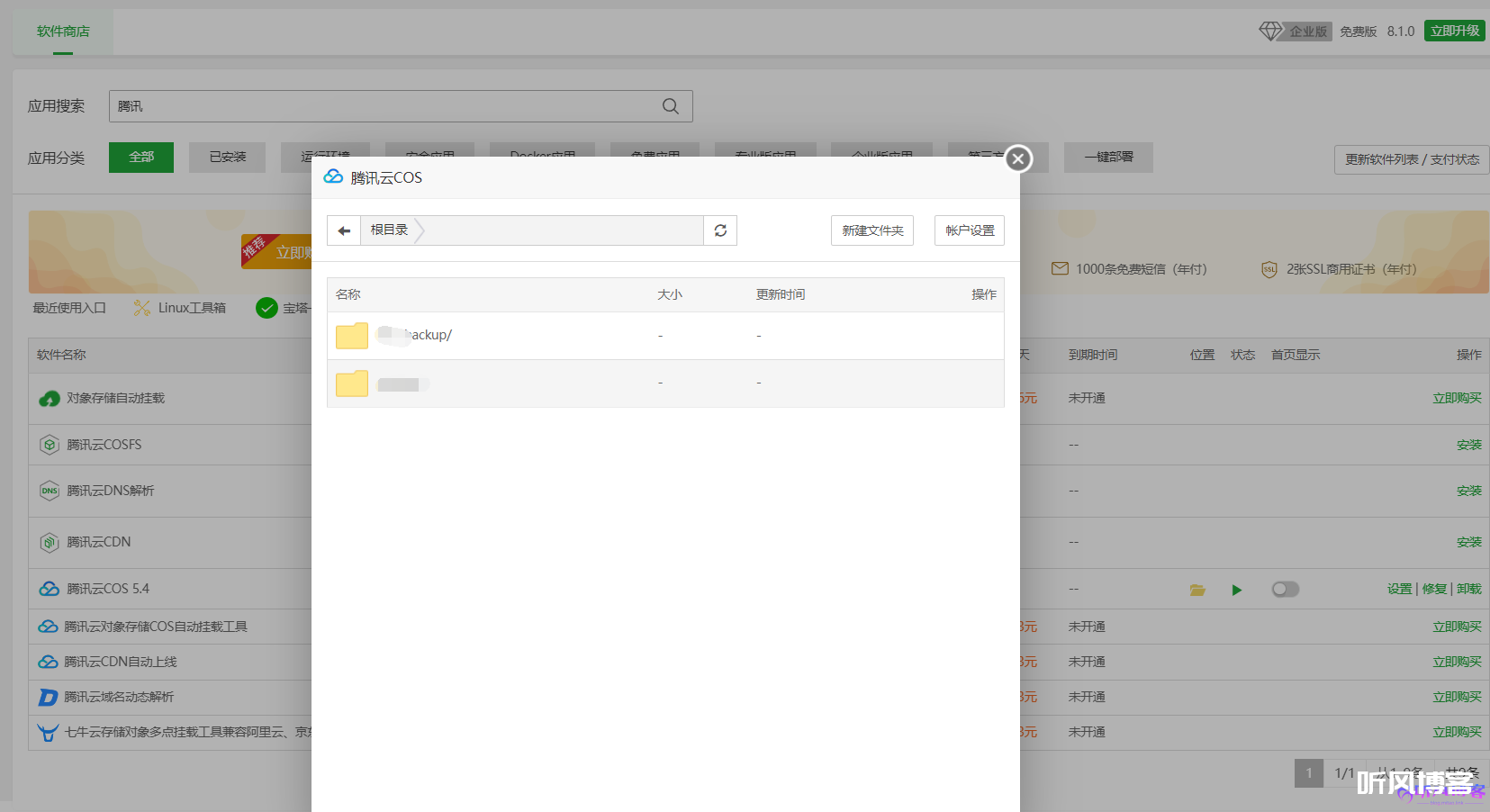Click the 腾讯云CDN app icon
This screenshot has height=812, width=1490.
pyautogui.click(x=50, y=542)
